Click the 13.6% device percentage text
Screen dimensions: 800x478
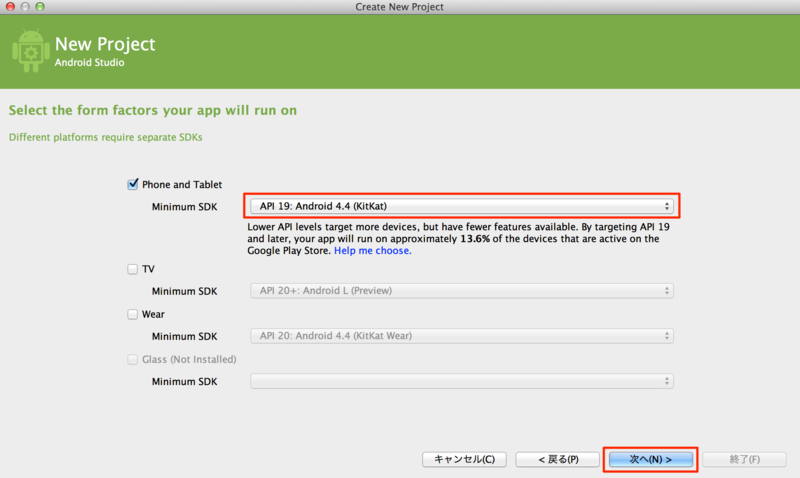474,239
